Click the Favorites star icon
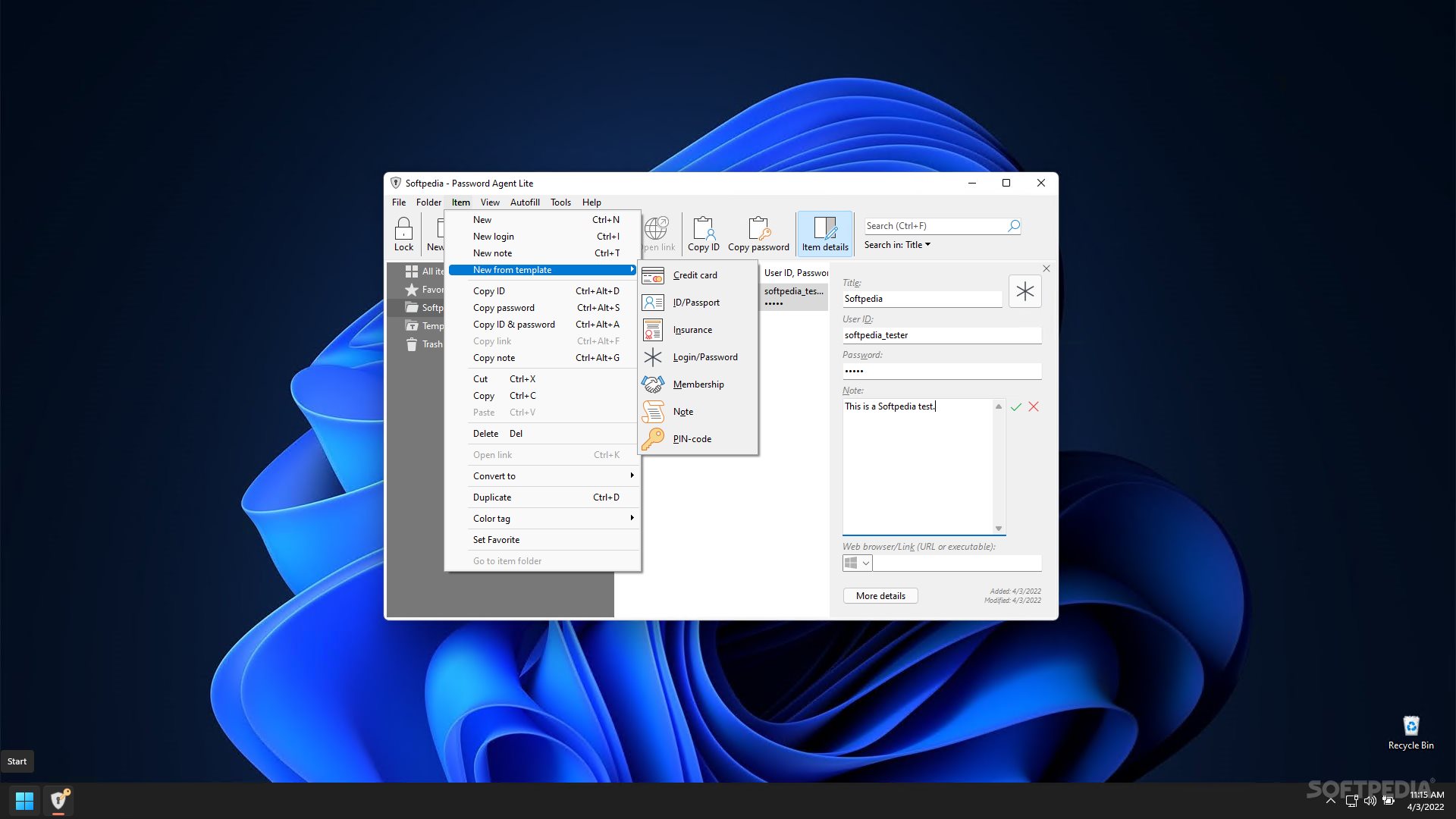 coord(412,290)
